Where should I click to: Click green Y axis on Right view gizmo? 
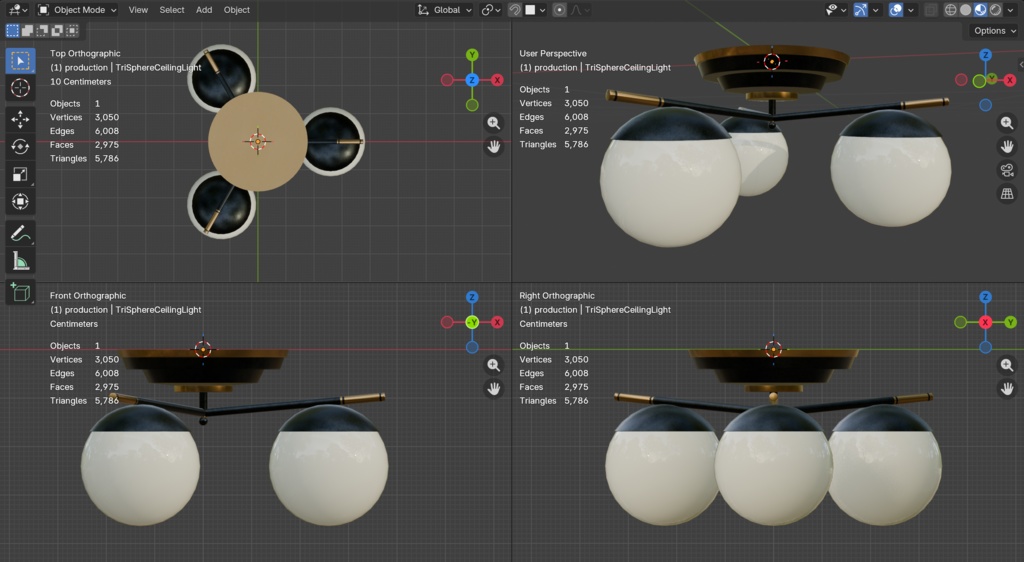pos(1010,322)
